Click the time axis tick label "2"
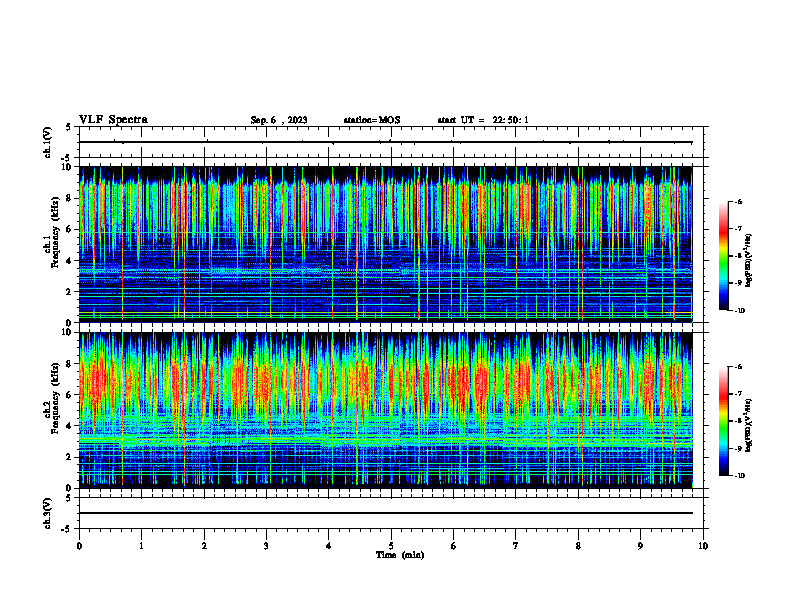792x612 pixels. pos(204,546)
